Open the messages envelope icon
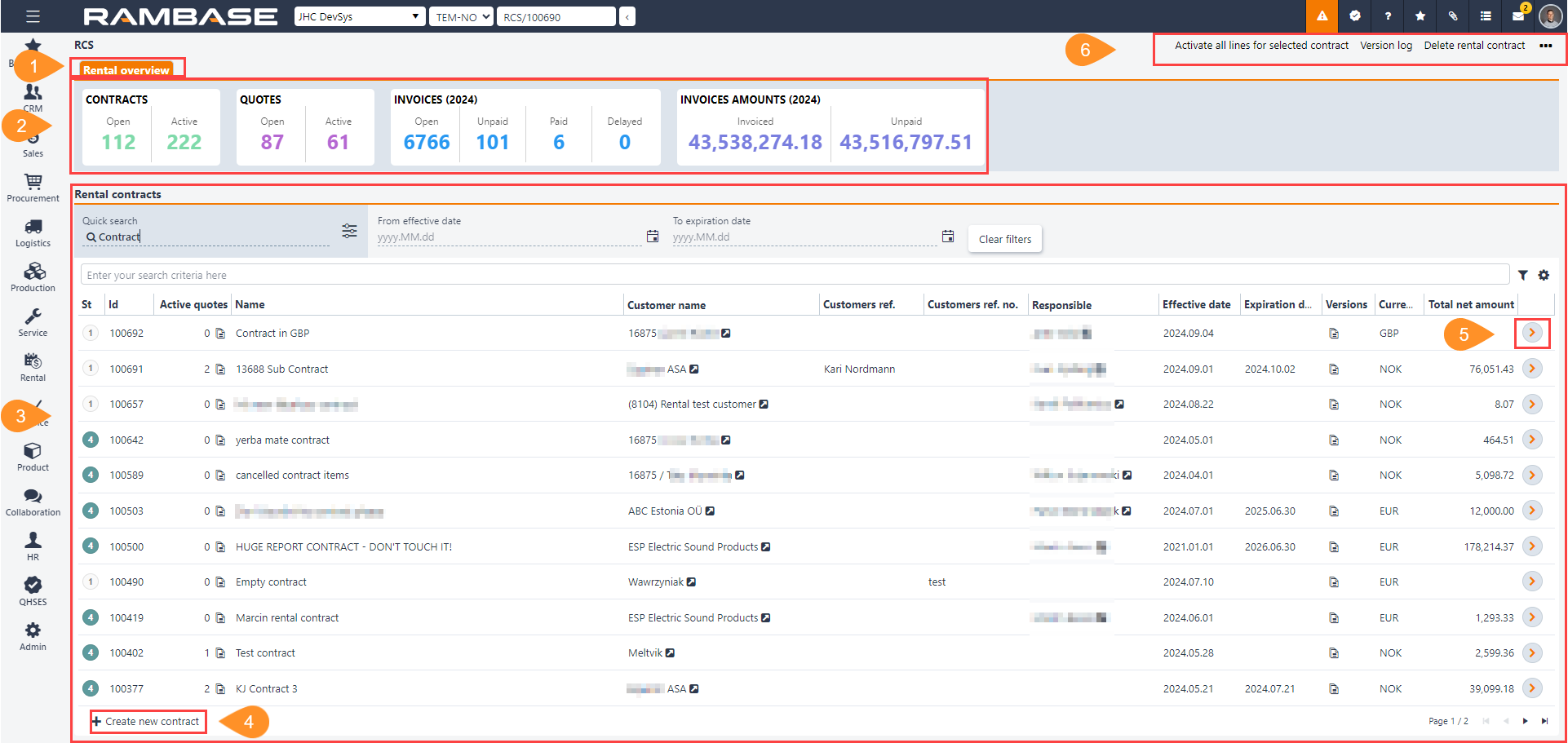 tap(1517, 16)
